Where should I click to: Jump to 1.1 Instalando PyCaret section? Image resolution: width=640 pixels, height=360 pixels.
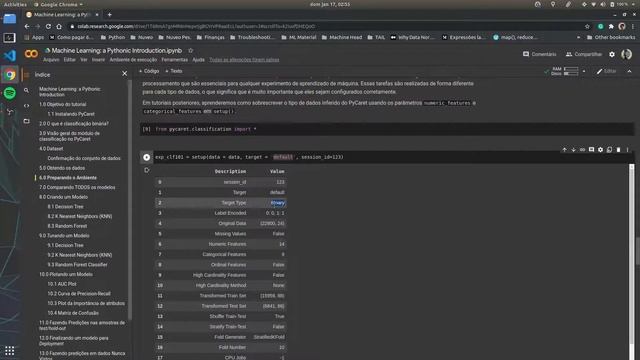[x=71, y=114]
